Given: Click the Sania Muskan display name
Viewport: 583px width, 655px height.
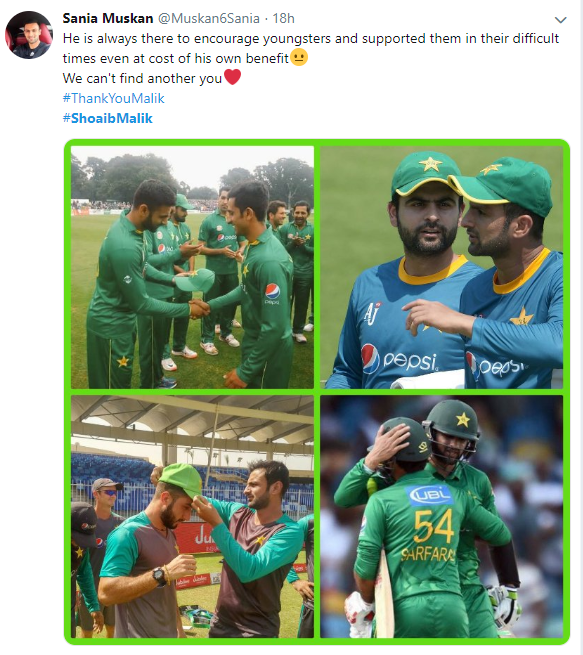Looking at the screenshot, I should click(108, 18).
